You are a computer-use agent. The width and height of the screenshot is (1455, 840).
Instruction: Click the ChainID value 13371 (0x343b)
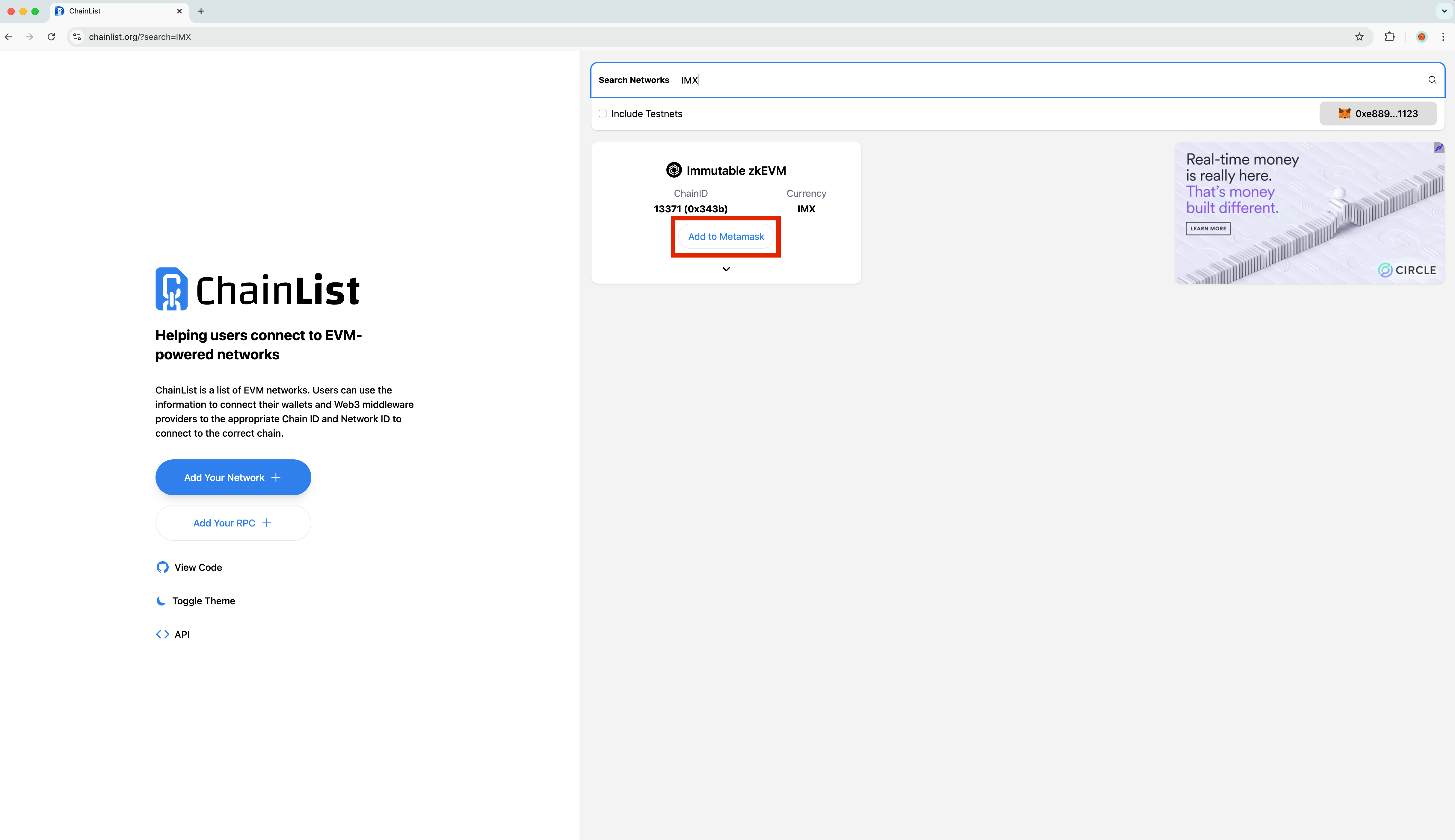click(690, 209)
